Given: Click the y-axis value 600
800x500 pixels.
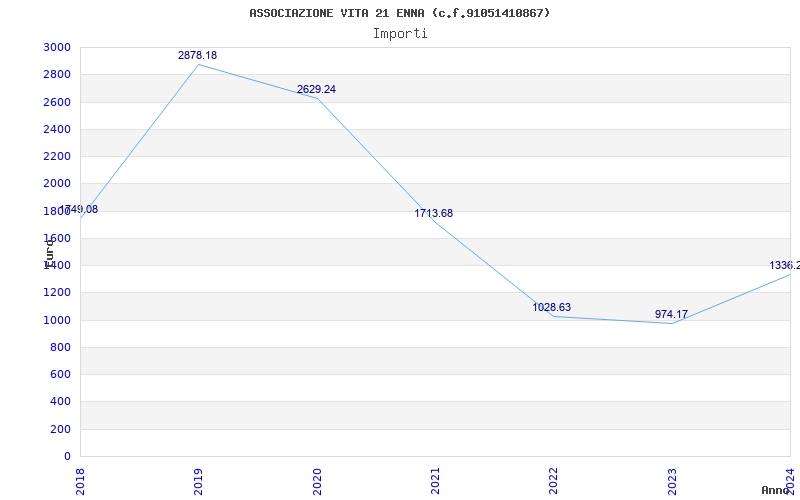Looking at the screenshot, I should click(x=60, y=374).
